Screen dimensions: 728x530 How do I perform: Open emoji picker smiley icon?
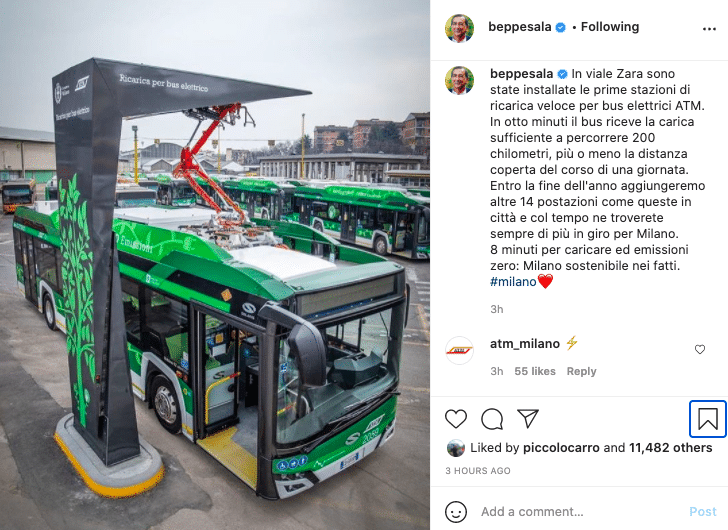[x=455, y=511]
